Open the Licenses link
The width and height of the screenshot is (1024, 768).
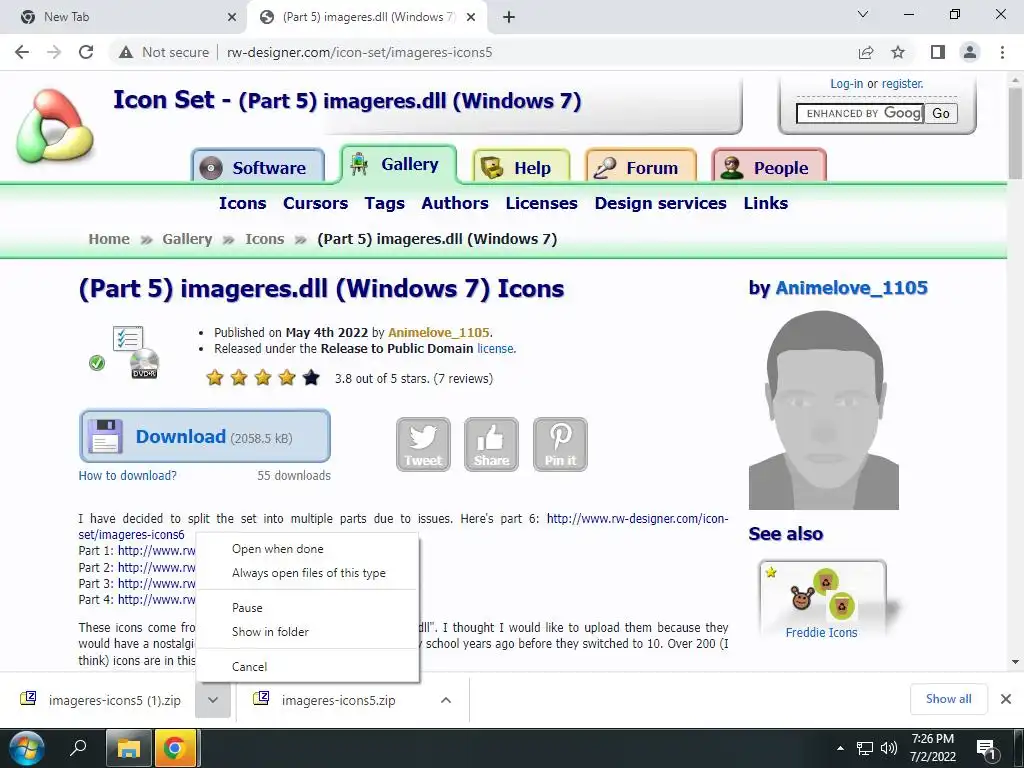[x=541, y=203]
